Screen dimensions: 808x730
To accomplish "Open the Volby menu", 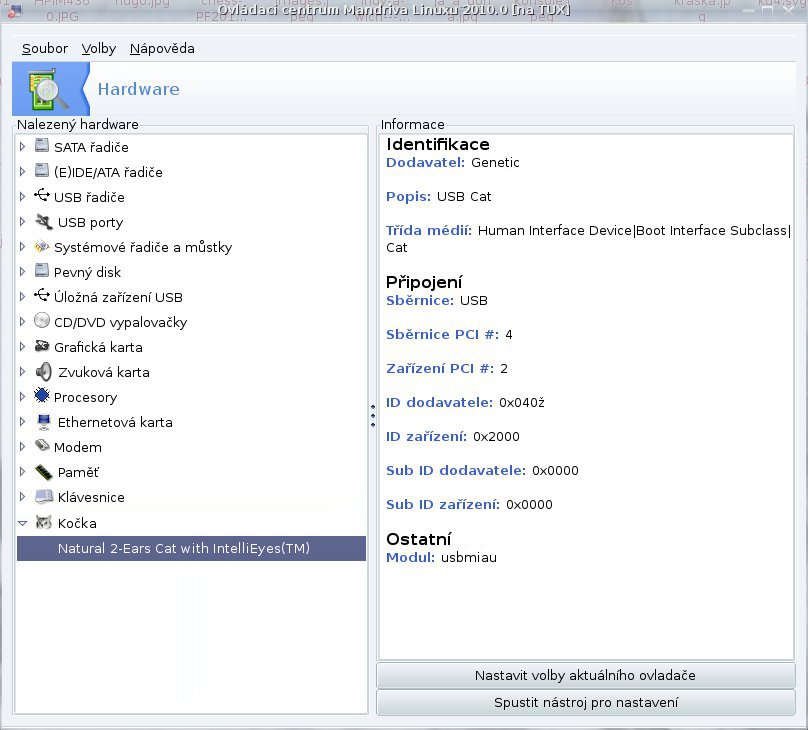I will coord(98,48).
